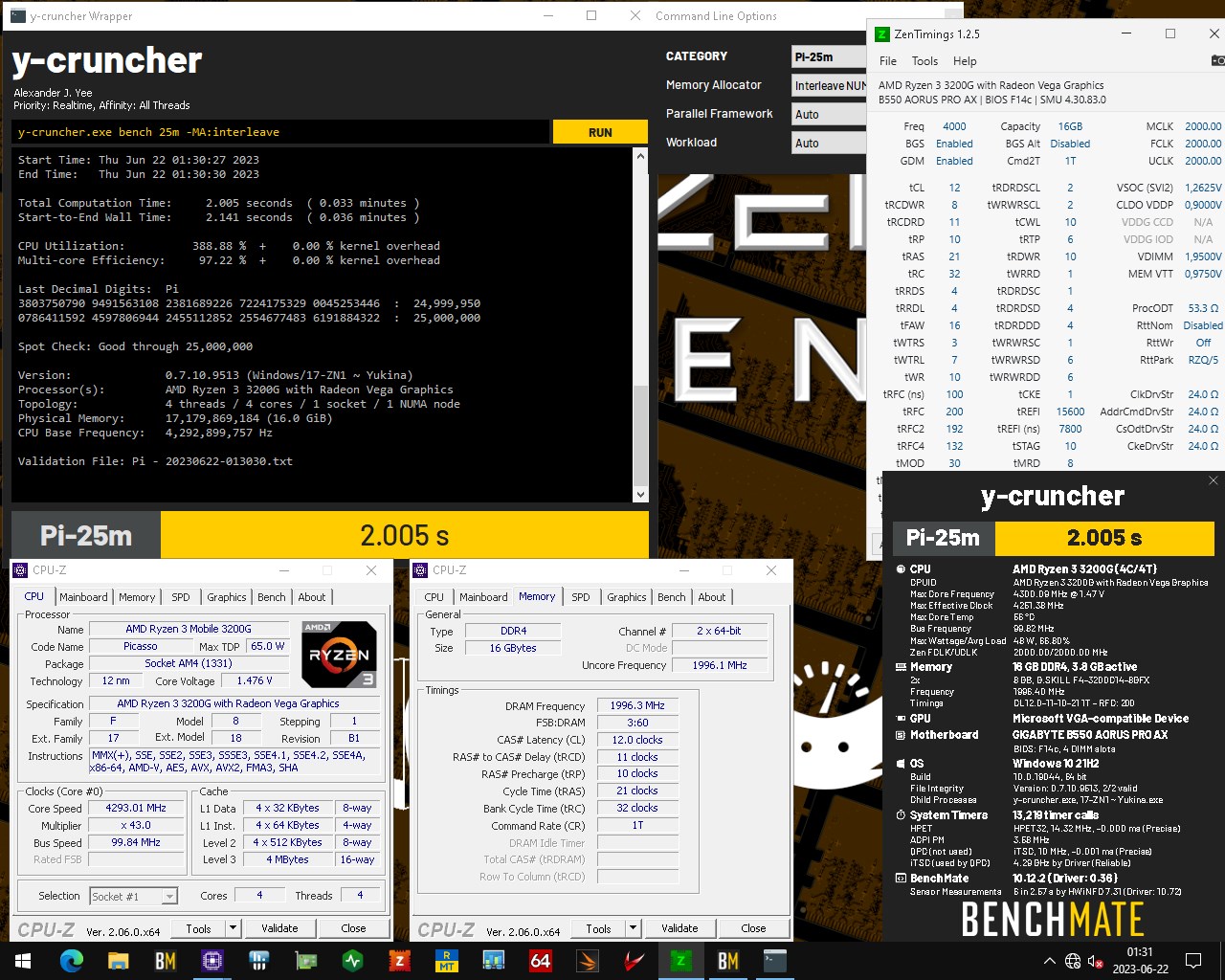Click the yellow 2.005 s result bar in y-cruncher Wrapper
Viewport: 1225px width, 980px height.
[405, 535]
